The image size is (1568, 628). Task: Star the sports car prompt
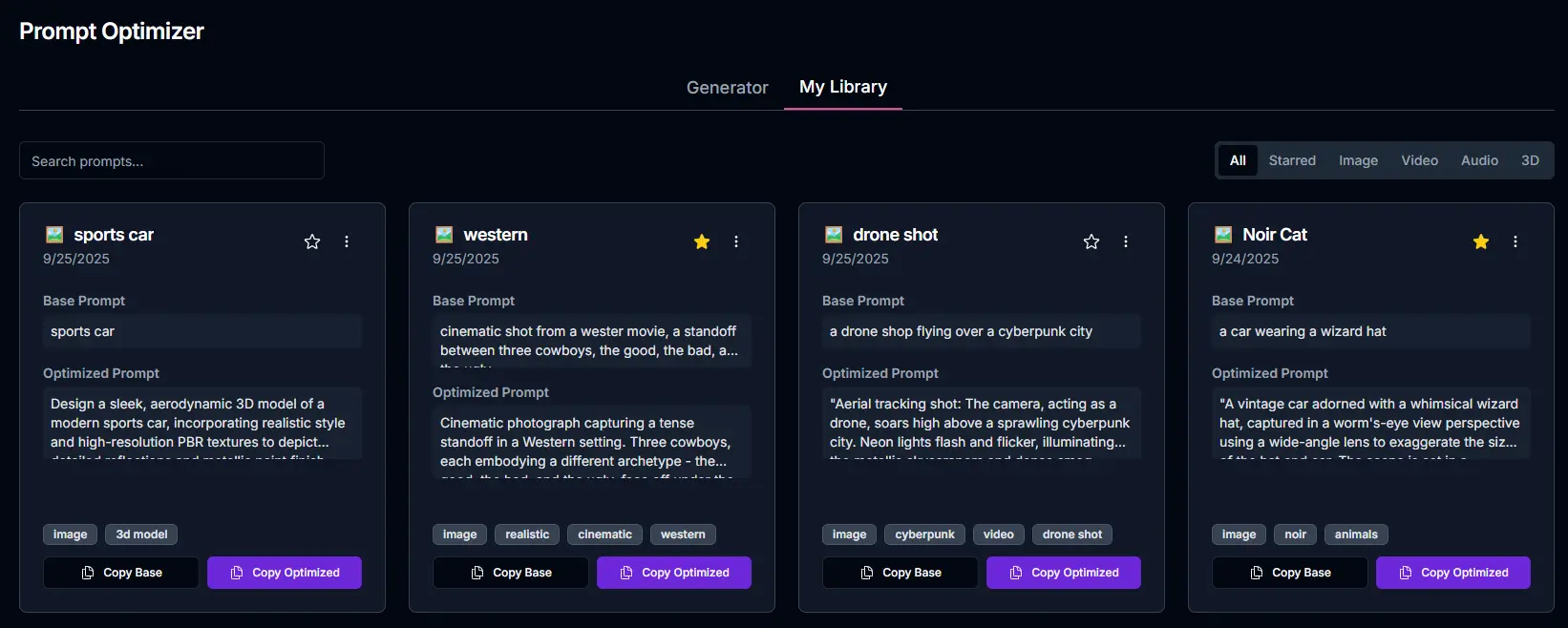click(x=312, y=241)
